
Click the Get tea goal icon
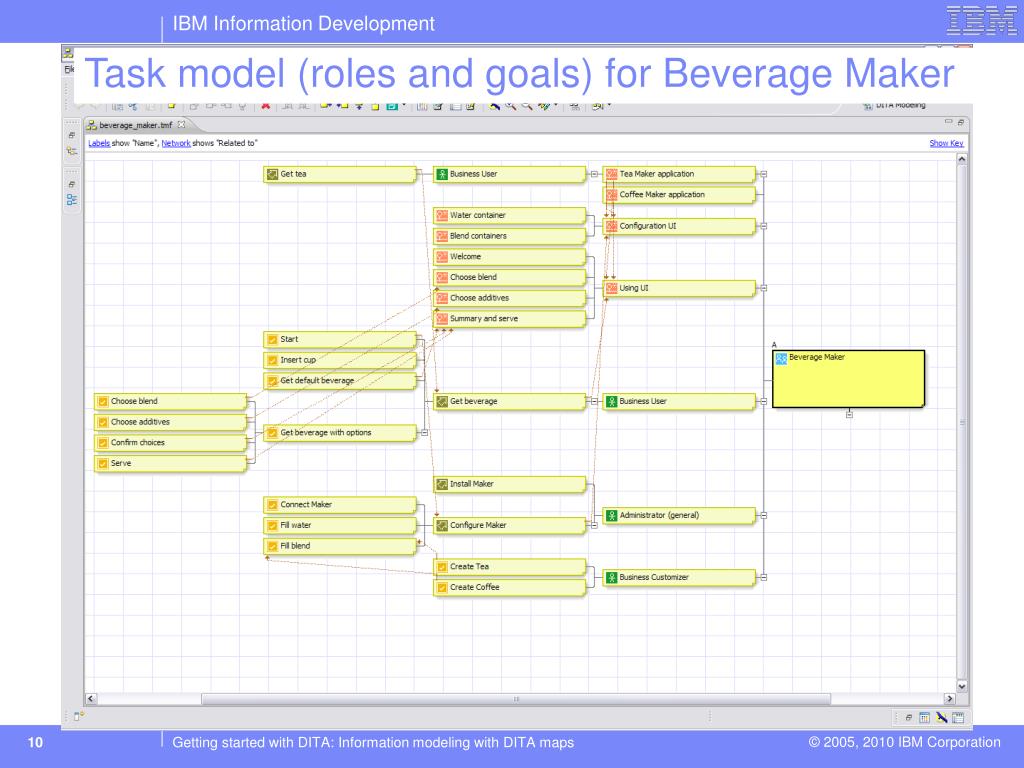[272, 174]
